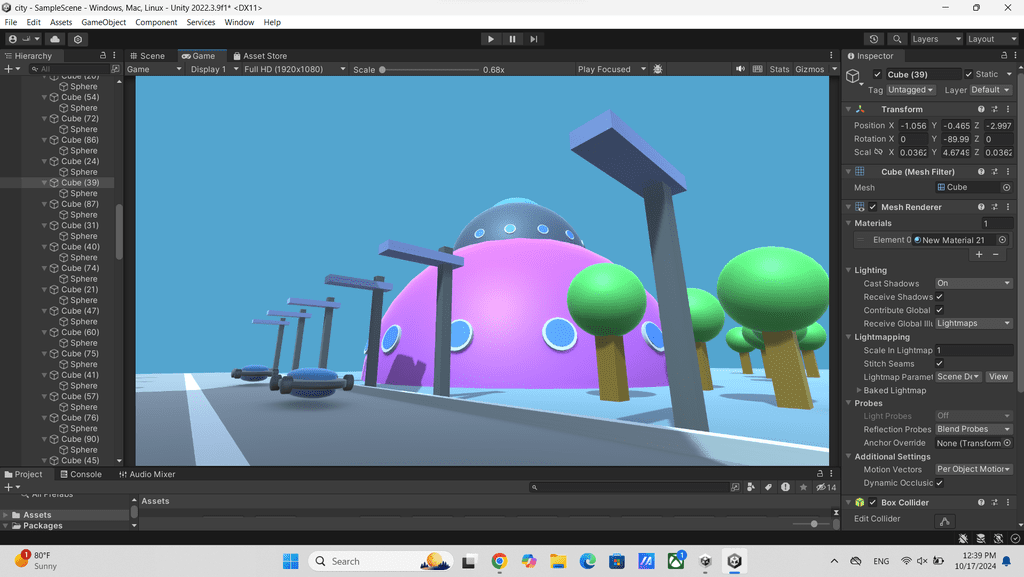This screenshot has width=1024, height=577.
Task: Open the mesh object picker for Cube
Action: [x=1006, y=187]
